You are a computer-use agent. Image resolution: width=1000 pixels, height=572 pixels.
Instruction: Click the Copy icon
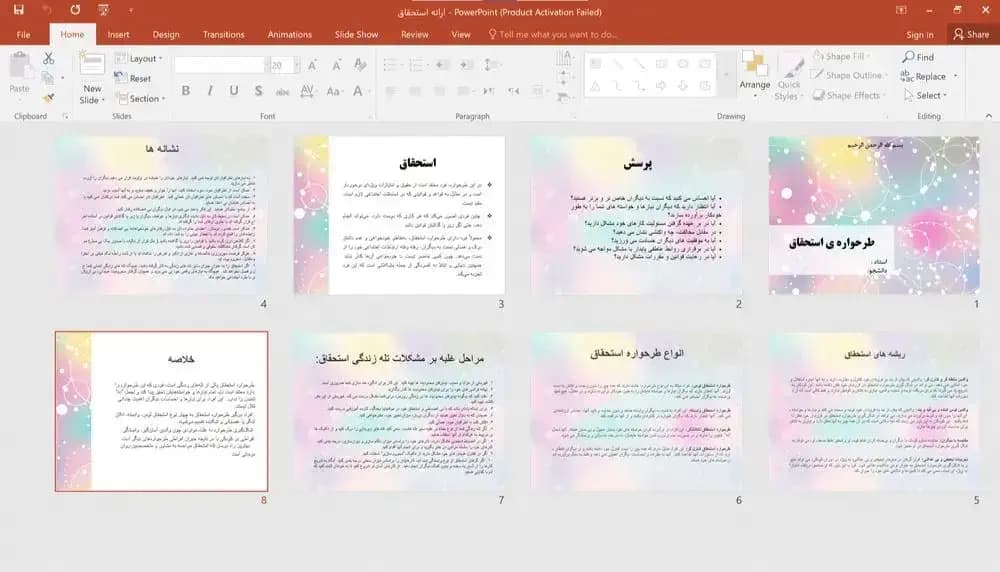(48, 78)
